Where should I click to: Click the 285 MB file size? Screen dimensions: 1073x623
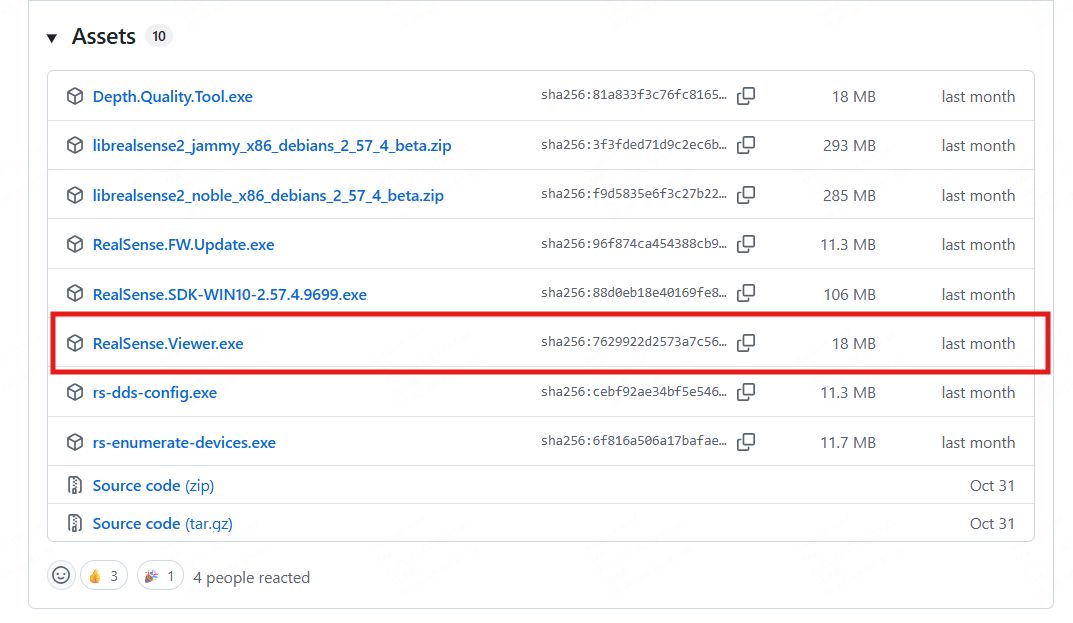(849, 196)
